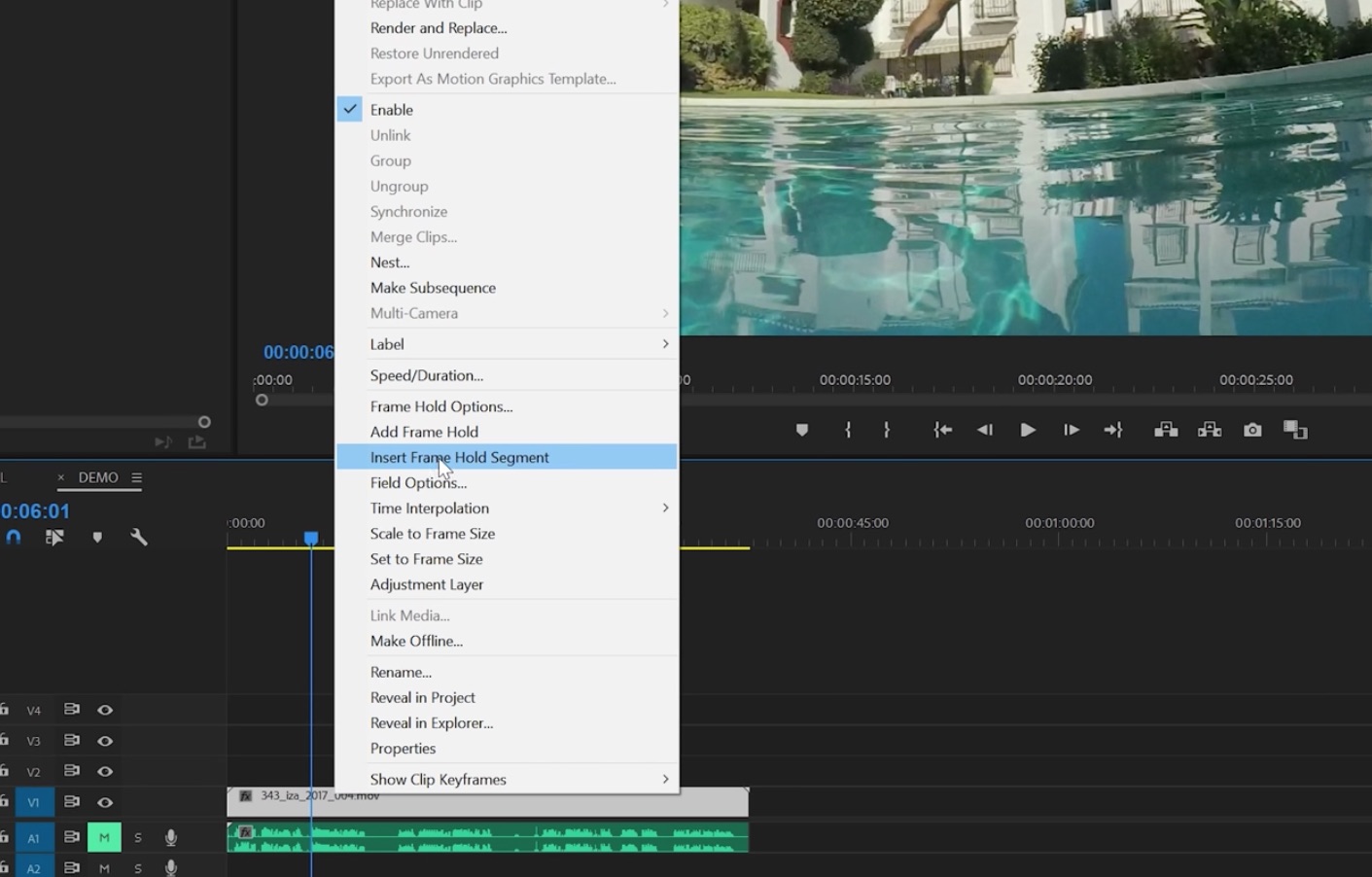Screen dimensions: 1372x877
Task: Toggle A1 track targeting
Action: (34, 837)
